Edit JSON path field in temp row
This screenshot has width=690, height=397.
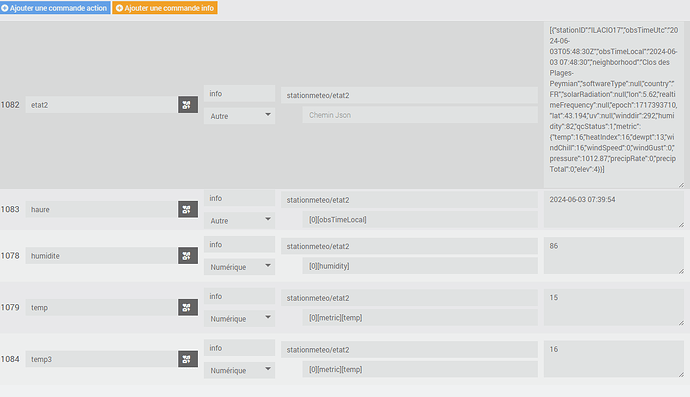(420, 318)
